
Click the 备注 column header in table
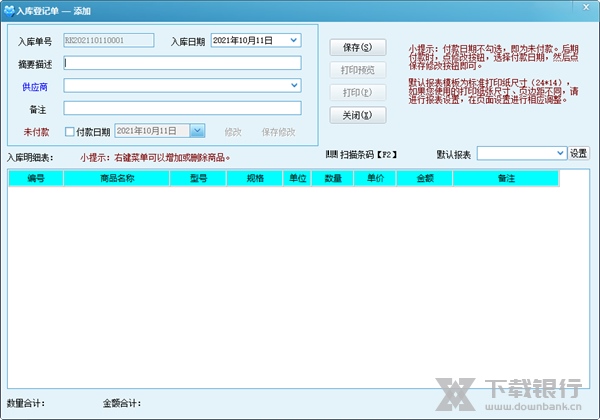pos(506,178)
